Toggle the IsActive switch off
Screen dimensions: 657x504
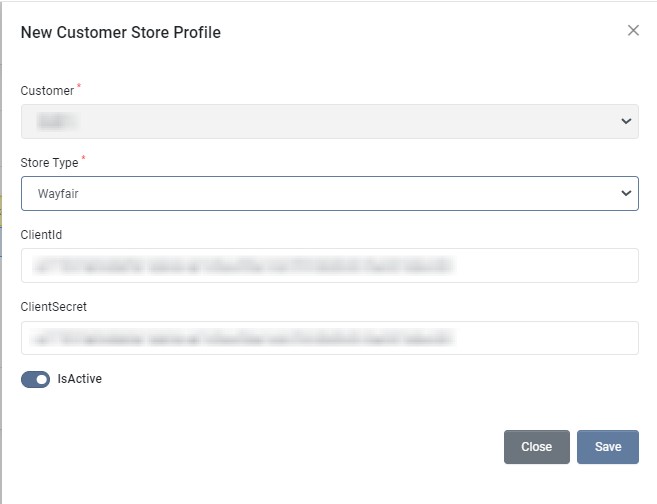tap(36, 379)
